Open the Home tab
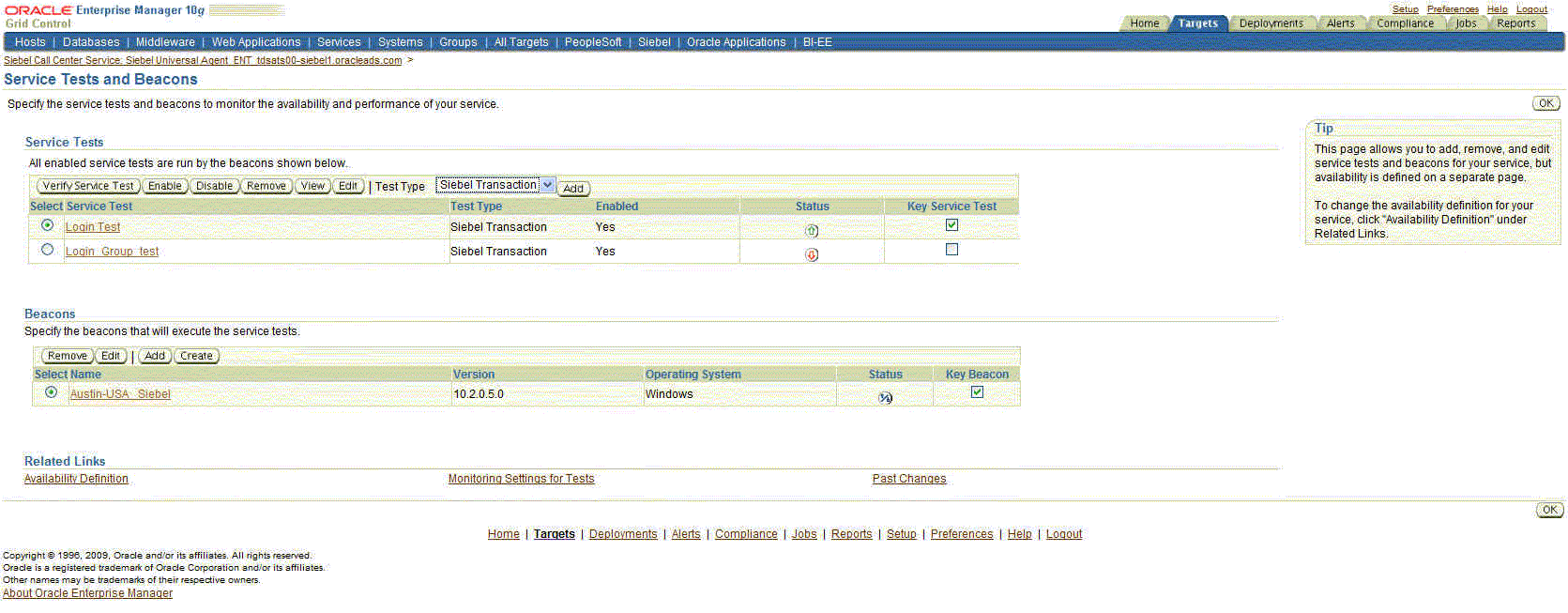 tap(1144, 23)
